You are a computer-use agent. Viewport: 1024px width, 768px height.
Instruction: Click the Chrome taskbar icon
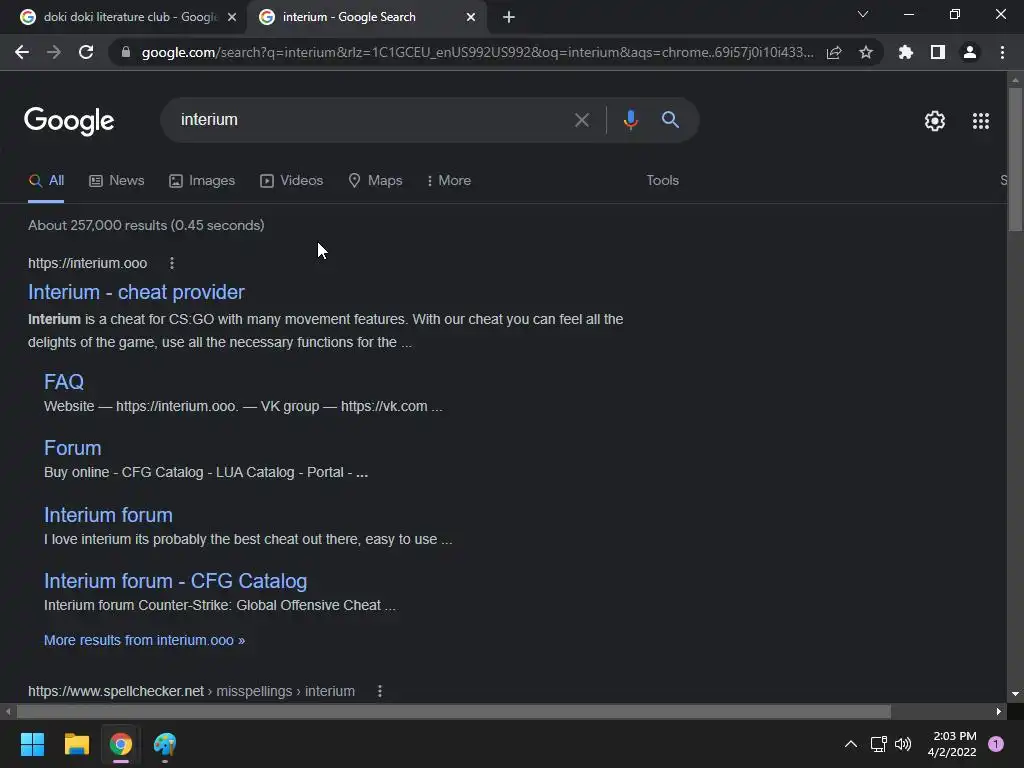click(x=121, y=744)
